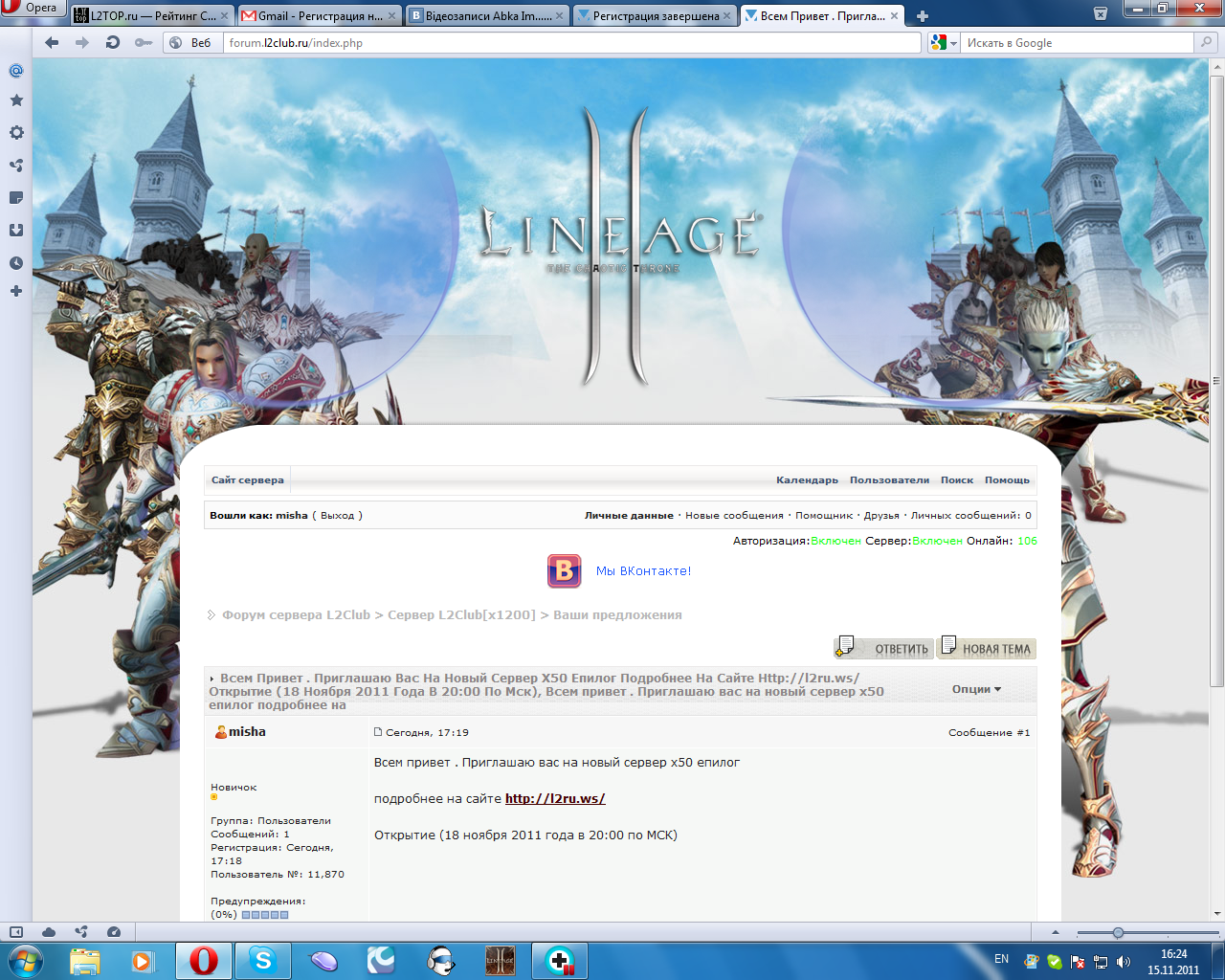This screenshot has height=980, width=1225.
Task: Open Личные данные link
Action: tap(629, 515)
